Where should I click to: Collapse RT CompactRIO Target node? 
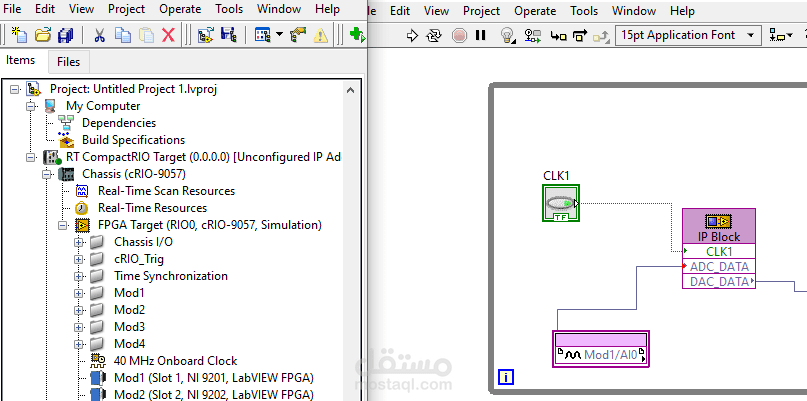[x=31, y=157]
